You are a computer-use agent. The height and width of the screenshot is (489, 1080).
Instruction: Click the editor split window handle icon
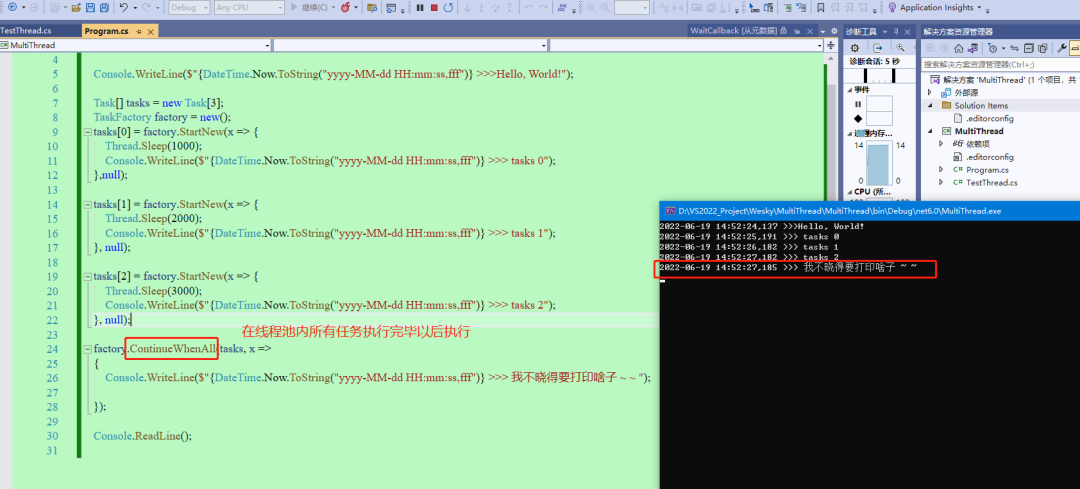(831, 45)
